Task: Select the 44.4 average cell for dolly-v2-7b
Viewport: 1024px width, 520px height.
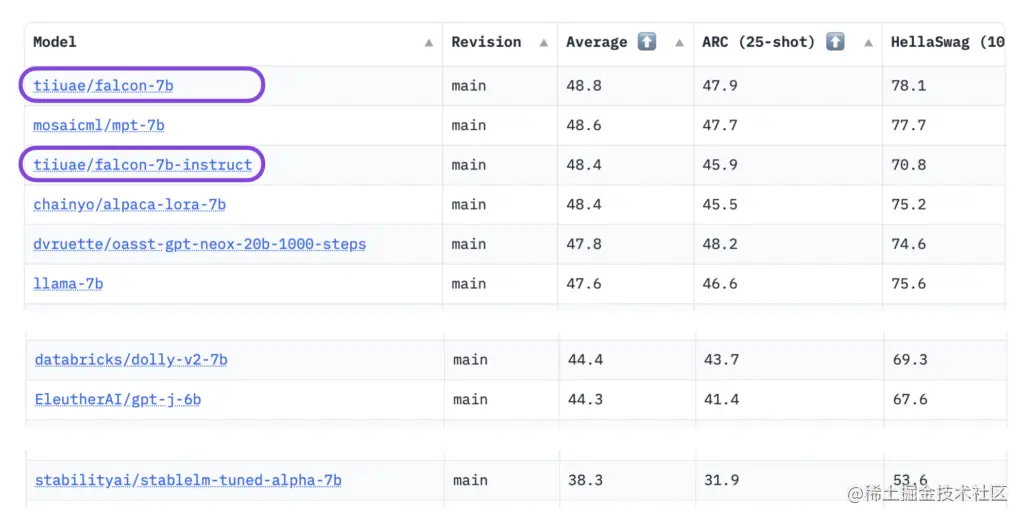Action: 627,360
